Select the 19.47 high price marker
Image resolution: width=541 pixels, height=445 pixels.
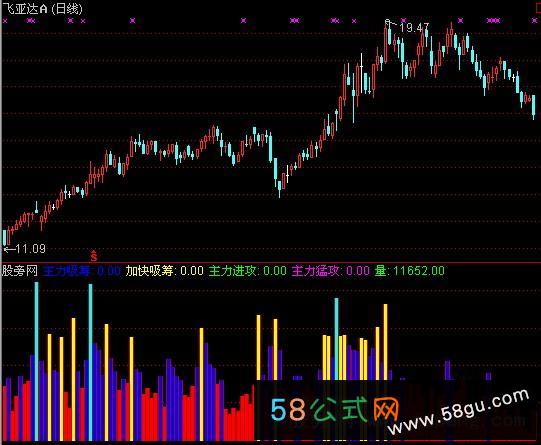coord(414,27)
